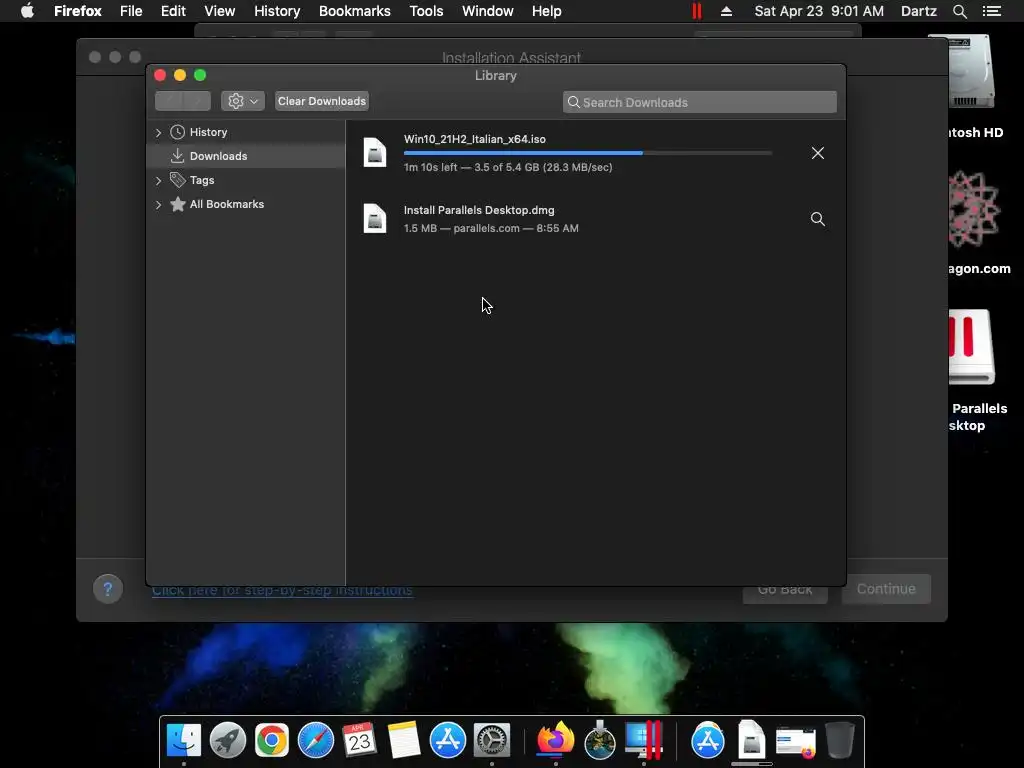Open the Bookmarks menu
Image resolution: width=1024 pixels, height=768 pixels.
[355, 11]
